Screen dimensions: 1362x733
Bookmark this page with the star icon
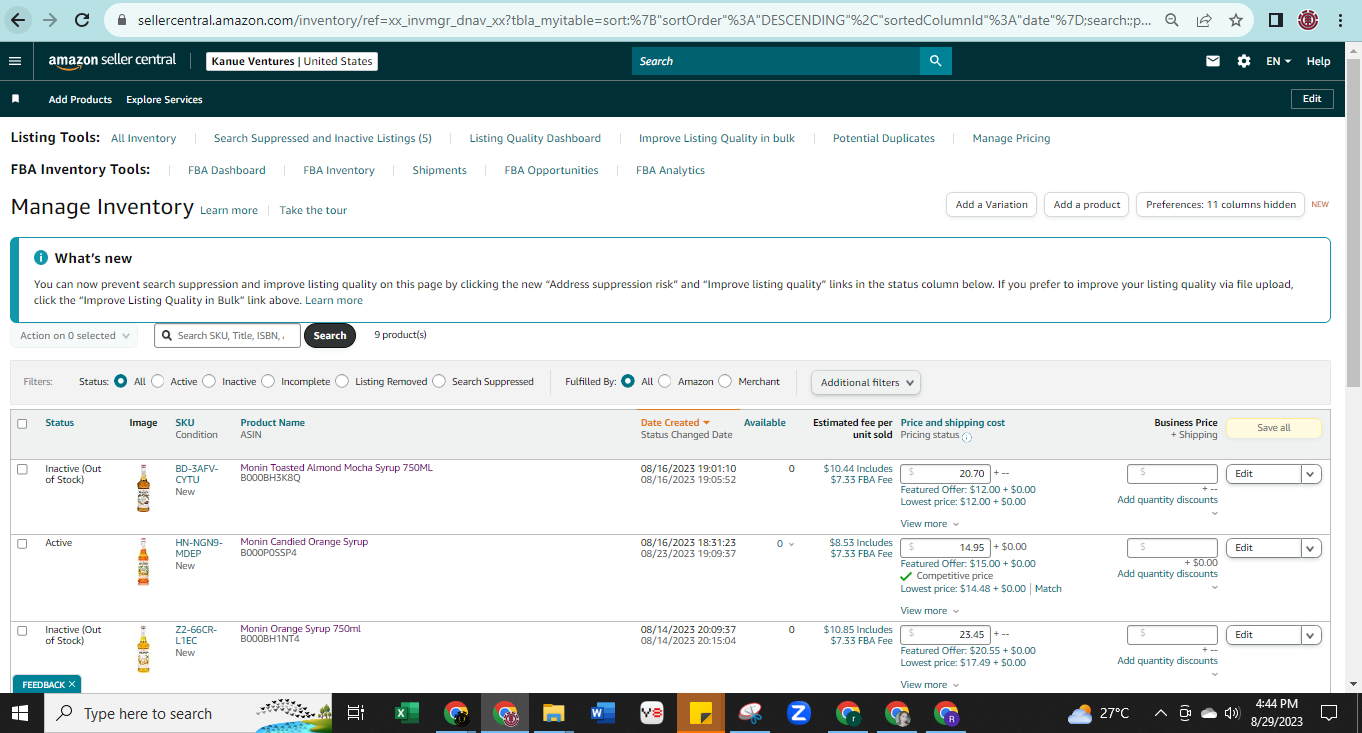point(1236,20)
